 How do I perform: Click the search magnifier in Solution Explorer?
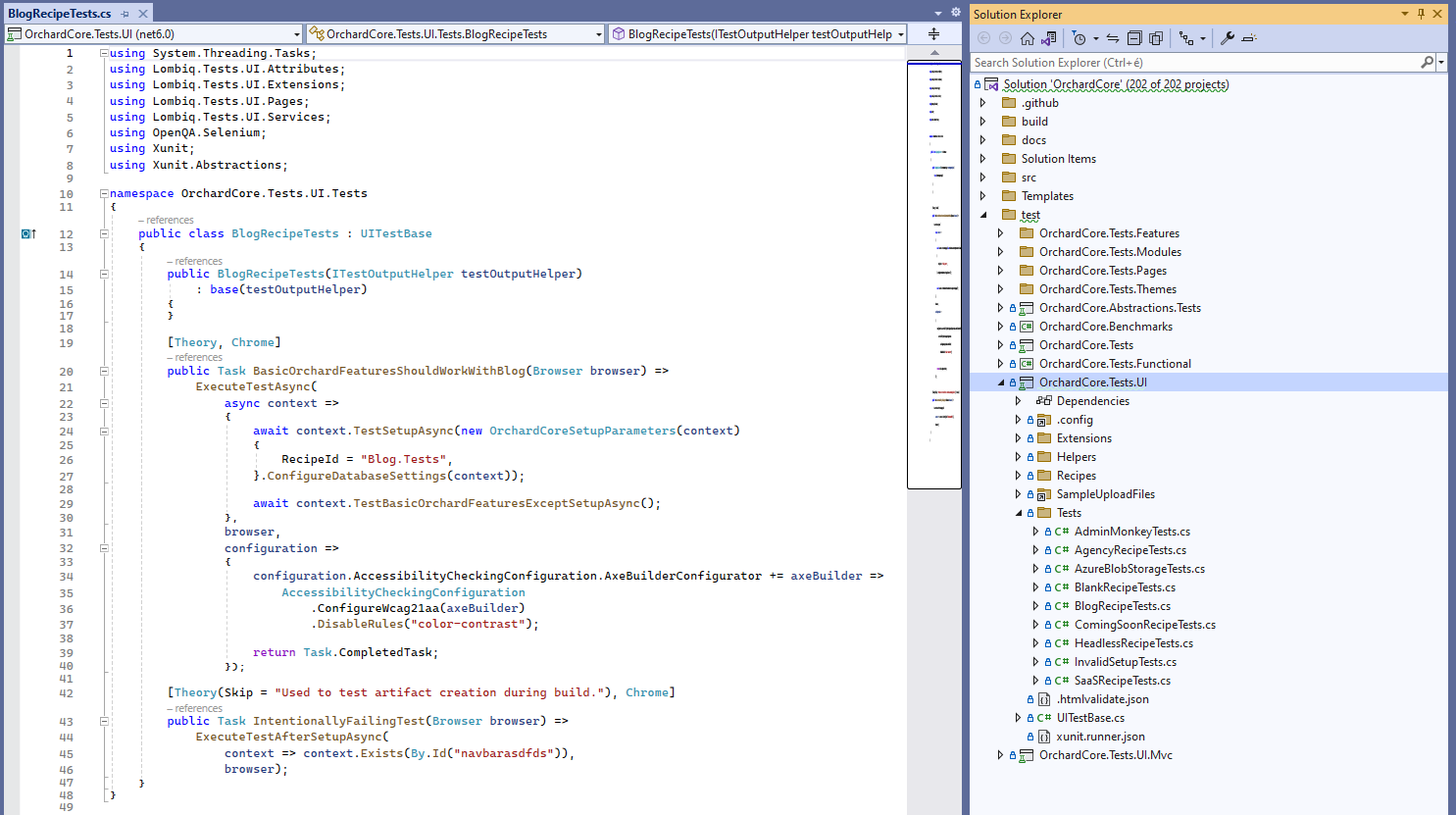1427,62
